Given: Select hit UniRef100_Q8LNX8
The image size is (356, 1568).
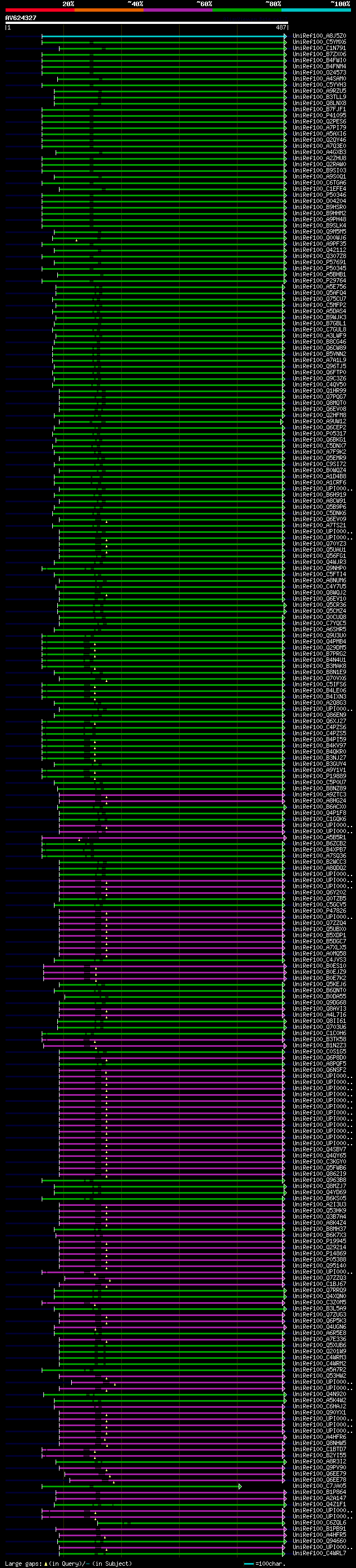Looking at the screenshot, I should (319, 103).
